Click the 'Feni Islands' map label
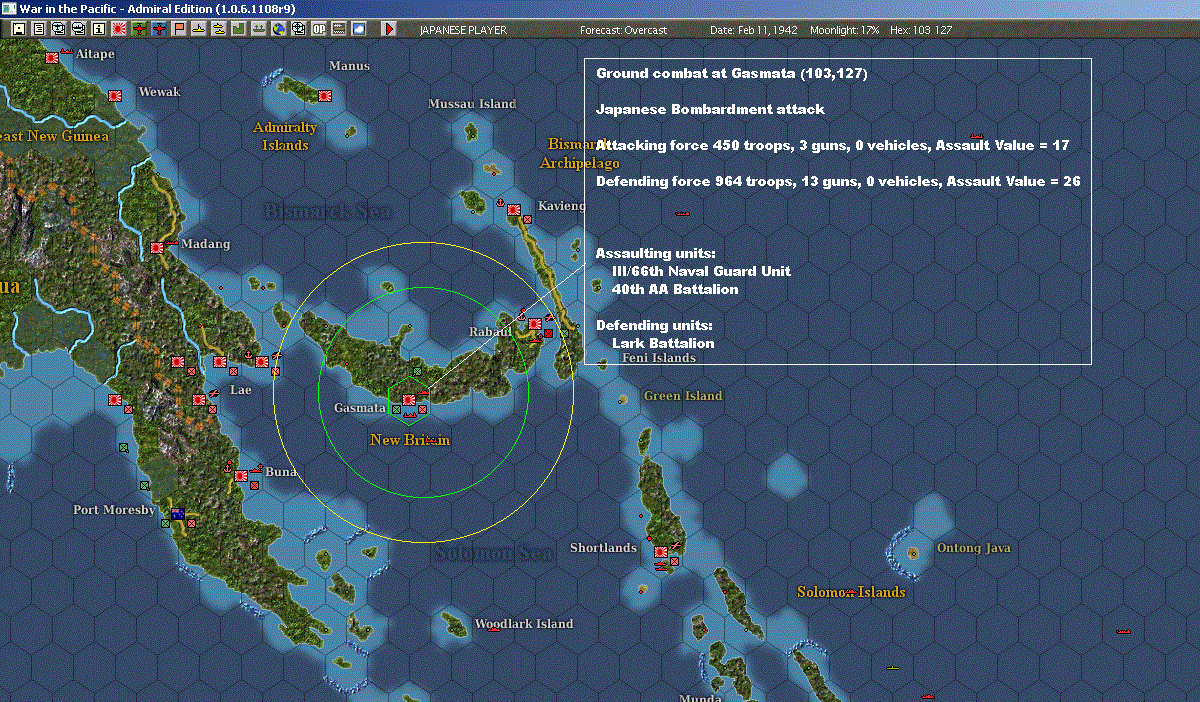 click(x=659, y=358)
